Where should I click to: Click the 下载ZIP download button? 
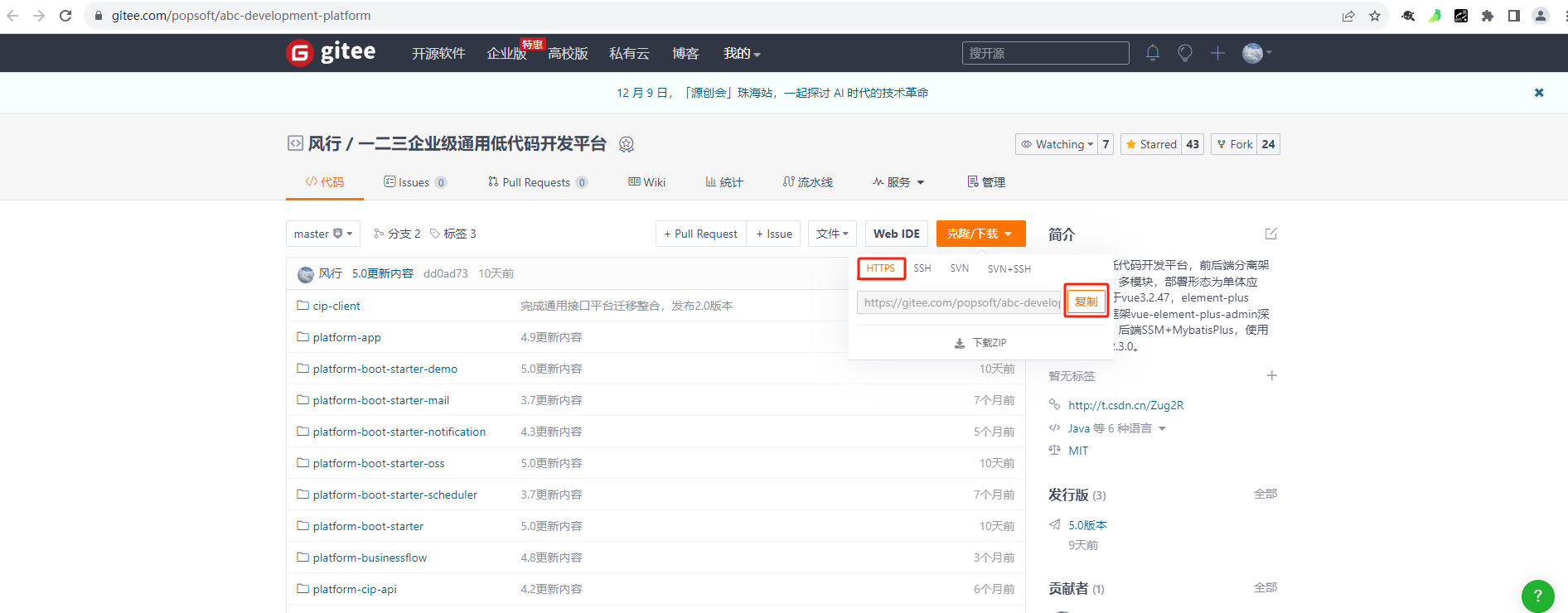(x=980, y=343)
